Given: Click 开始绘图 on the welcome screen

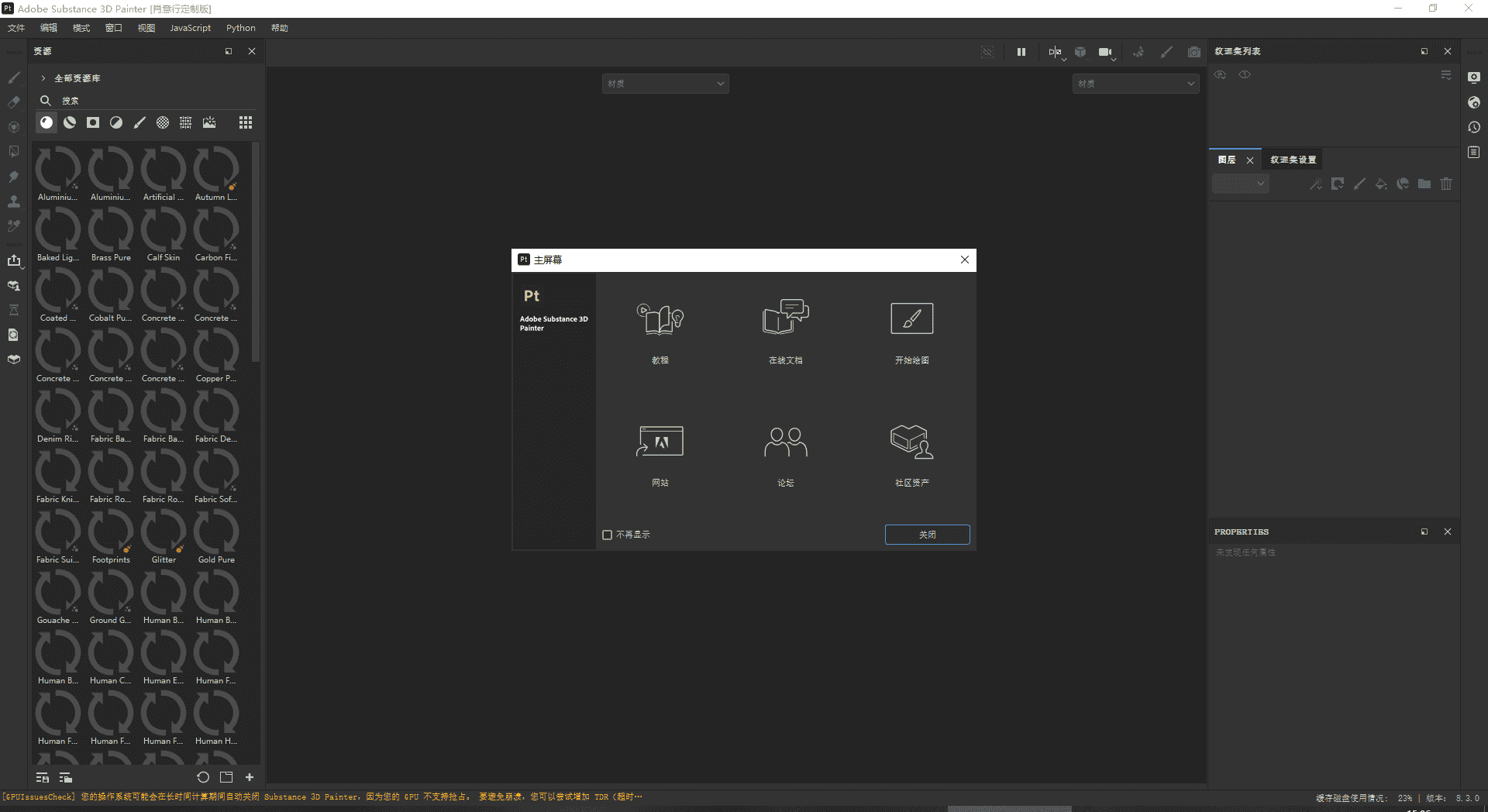Looking at the screenshot, I should 911,329.
